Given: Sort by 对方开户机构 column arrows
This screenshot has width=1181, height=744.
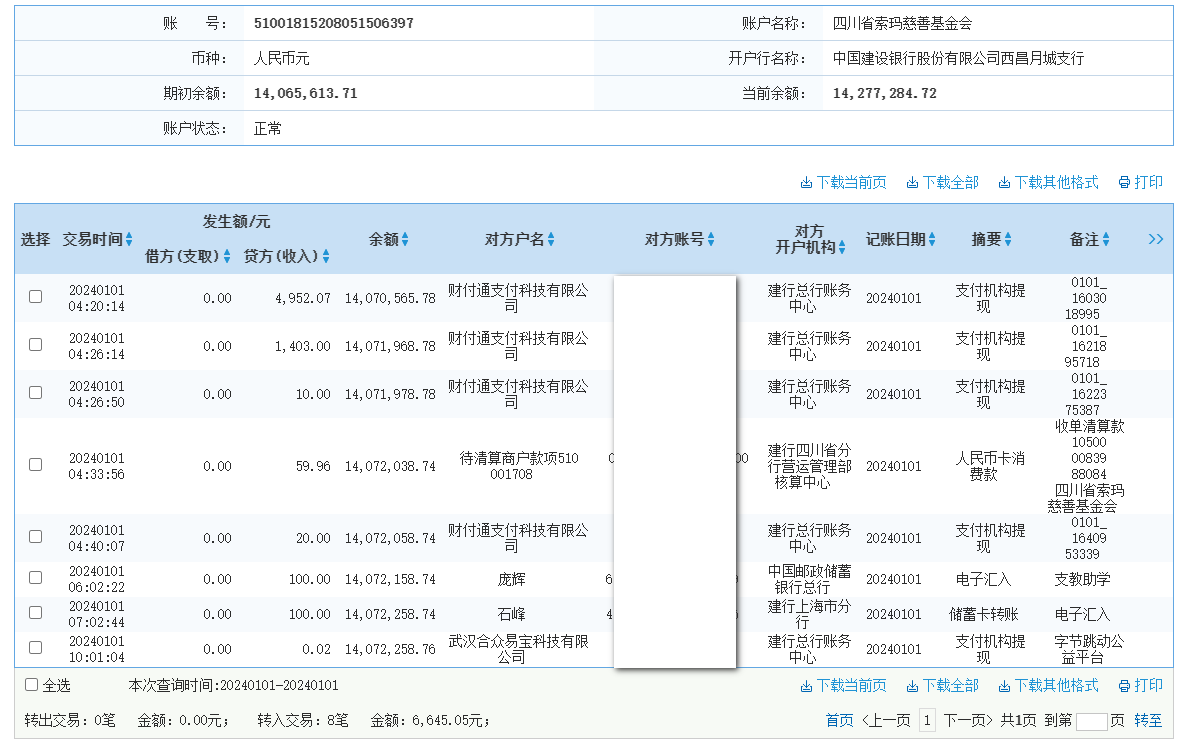Looking at the screenshot, I should pos(842,247).
